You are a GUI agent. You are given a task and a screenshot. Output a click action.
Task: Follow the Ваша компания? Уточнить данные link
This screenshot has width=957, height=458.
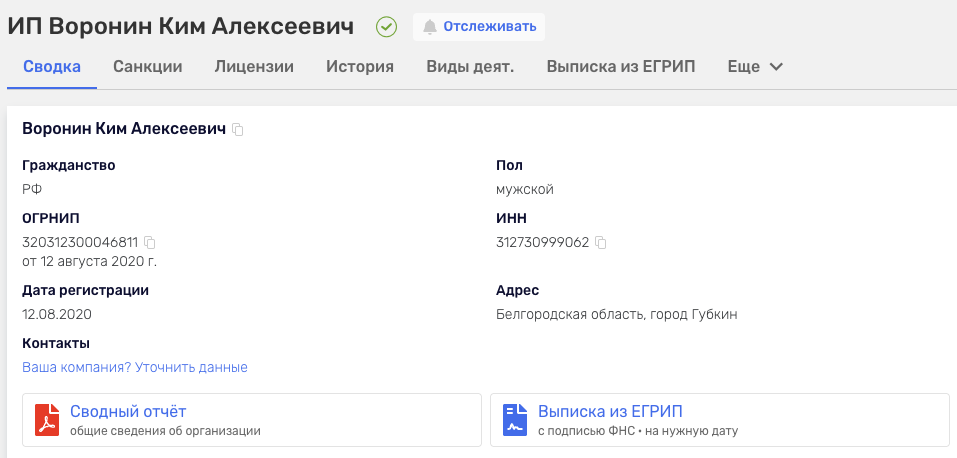coord(135,368)
